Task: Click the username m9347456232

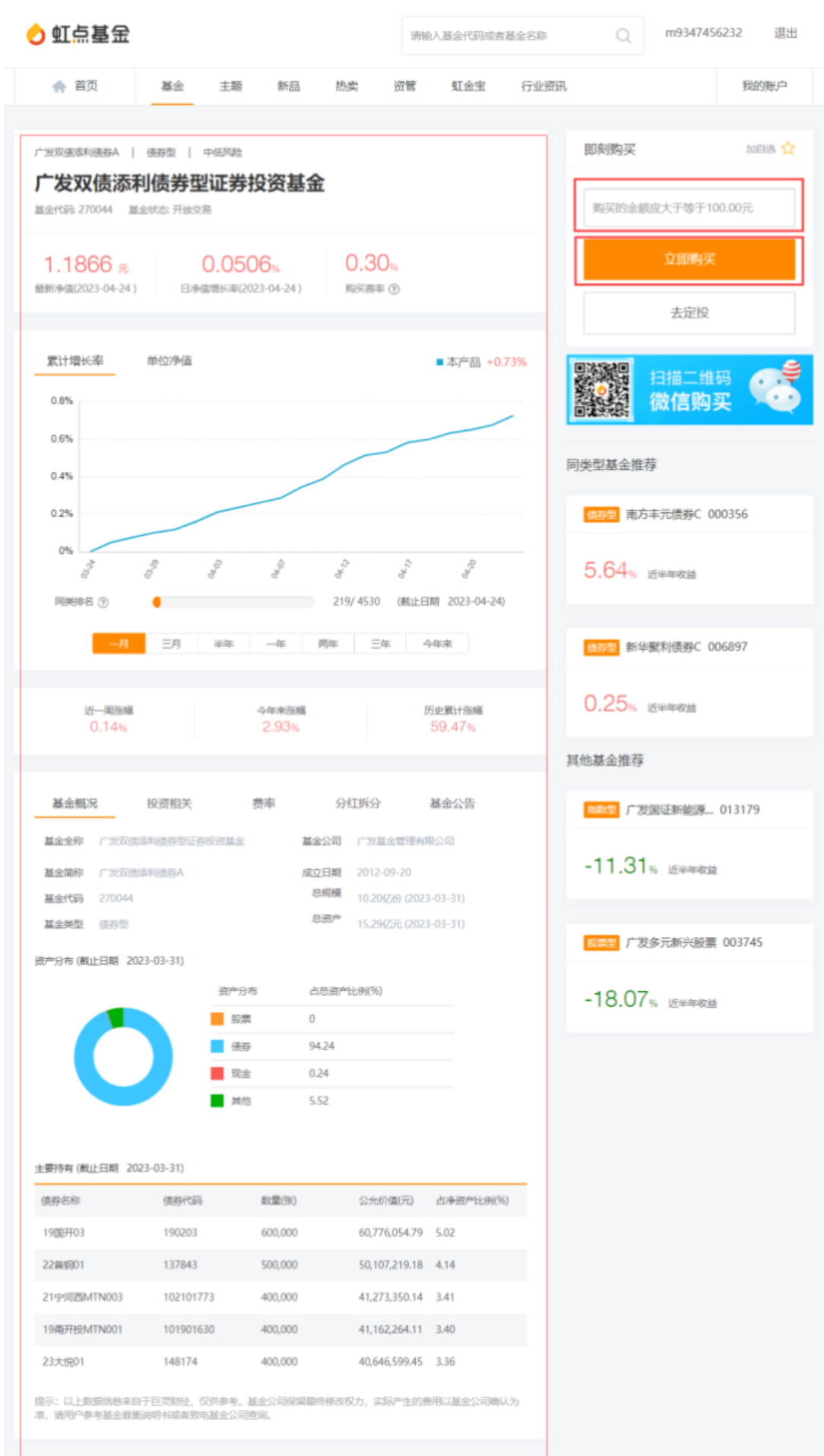Action: (703, 33)
